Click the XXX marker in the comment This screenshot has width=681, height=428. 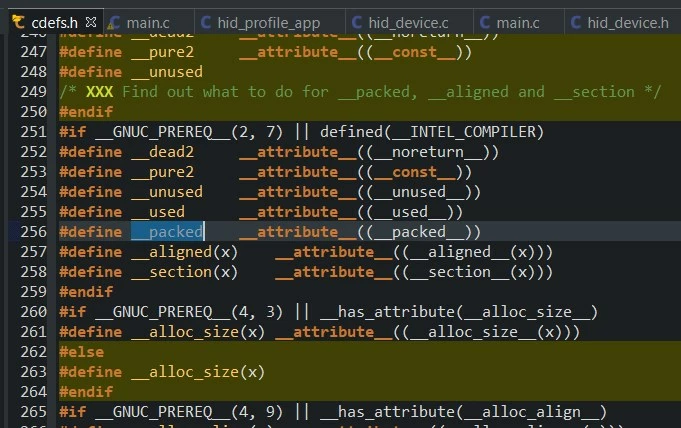[99, 92]
